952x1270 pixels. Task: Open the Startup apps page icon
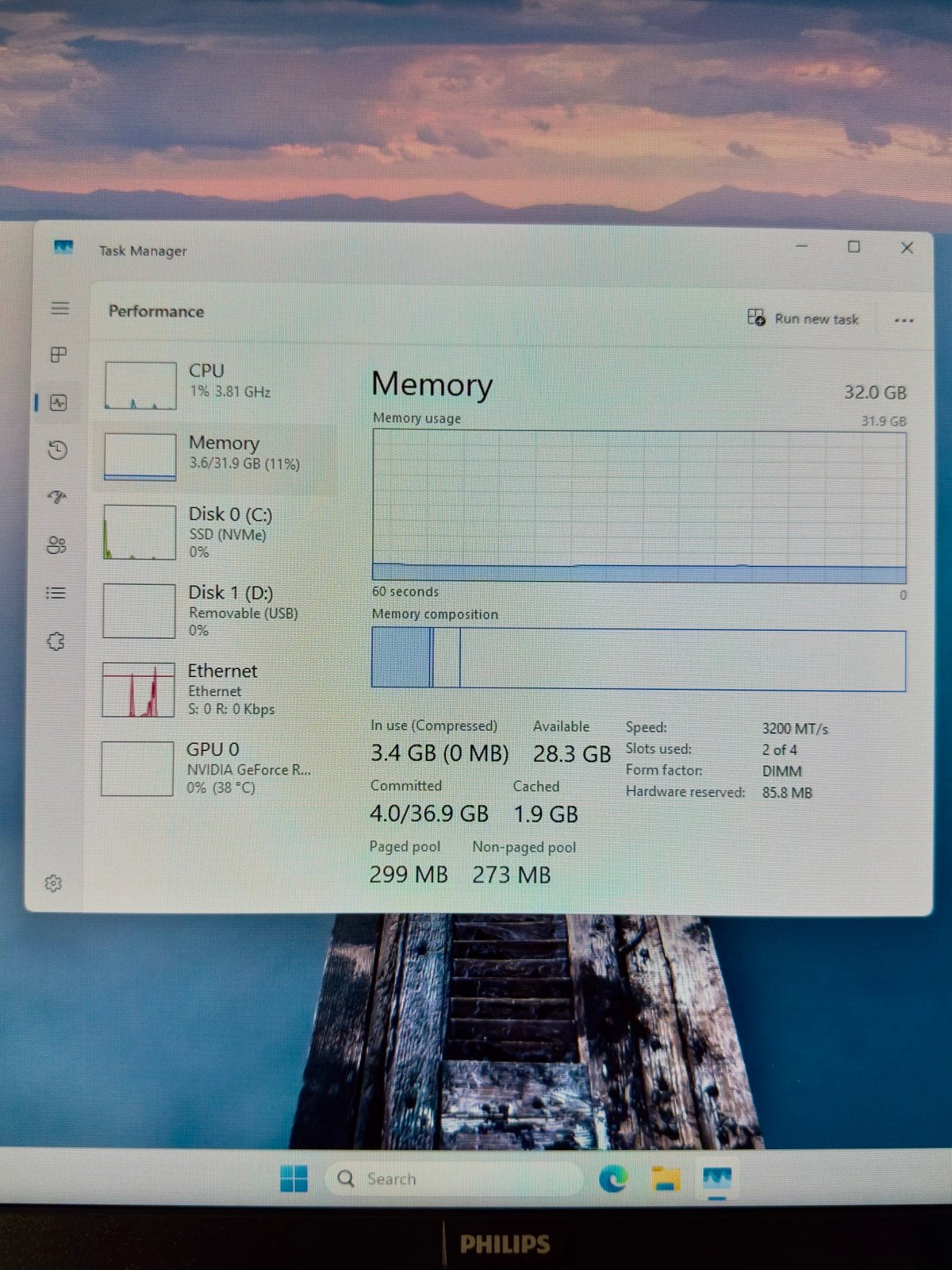point(57,498)
